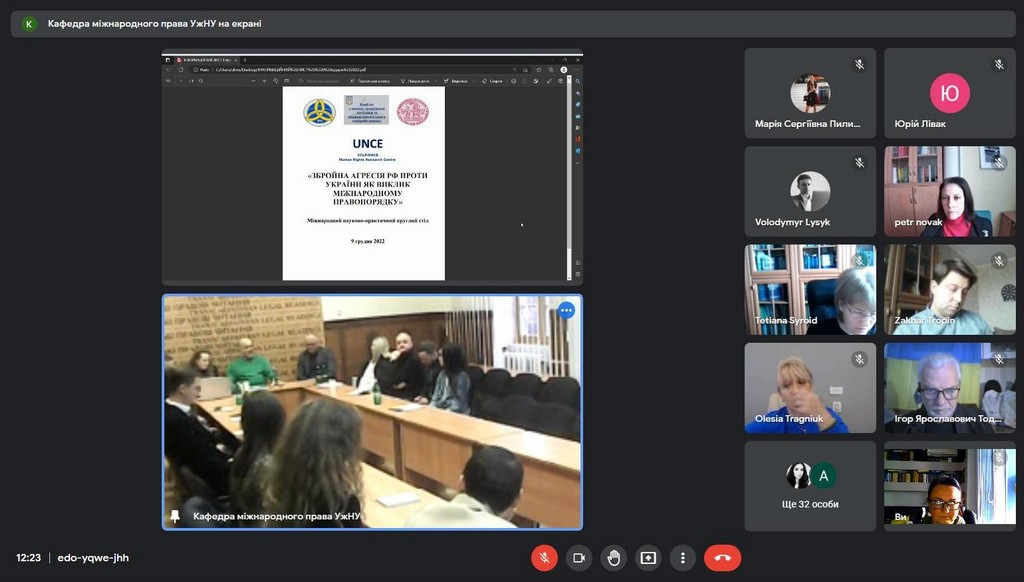Expand the 'Ще 32 особи' participants tile
The width and height of the screenshot is (1024, 582).
point(810,487)
